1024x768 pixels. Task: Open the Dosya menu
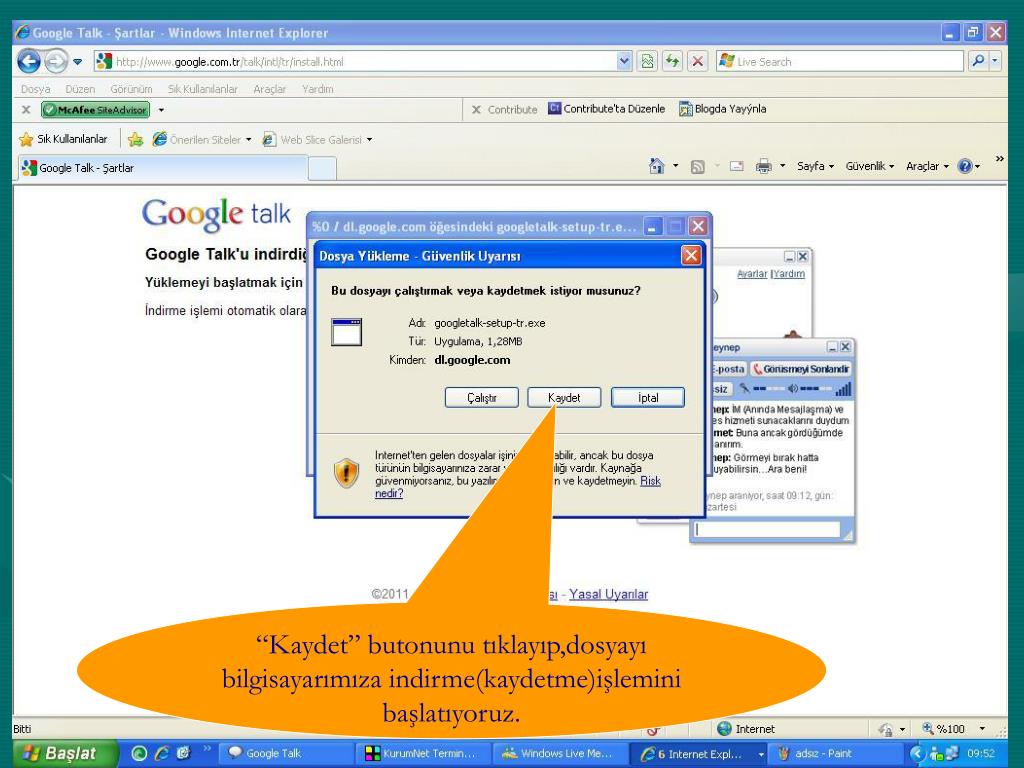(x=35, y=89)
